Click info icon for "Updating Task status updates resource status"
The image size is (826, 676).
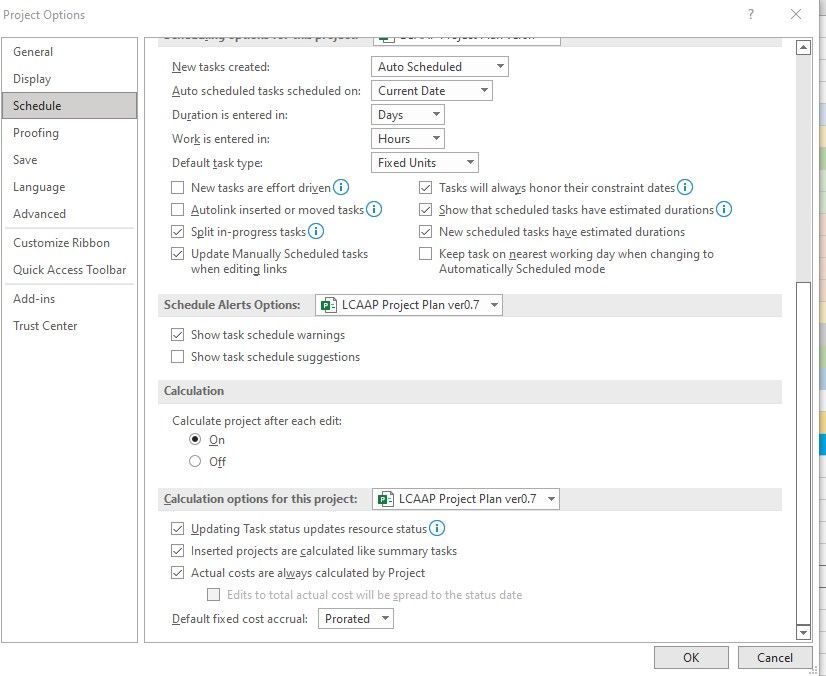(436, 528)
